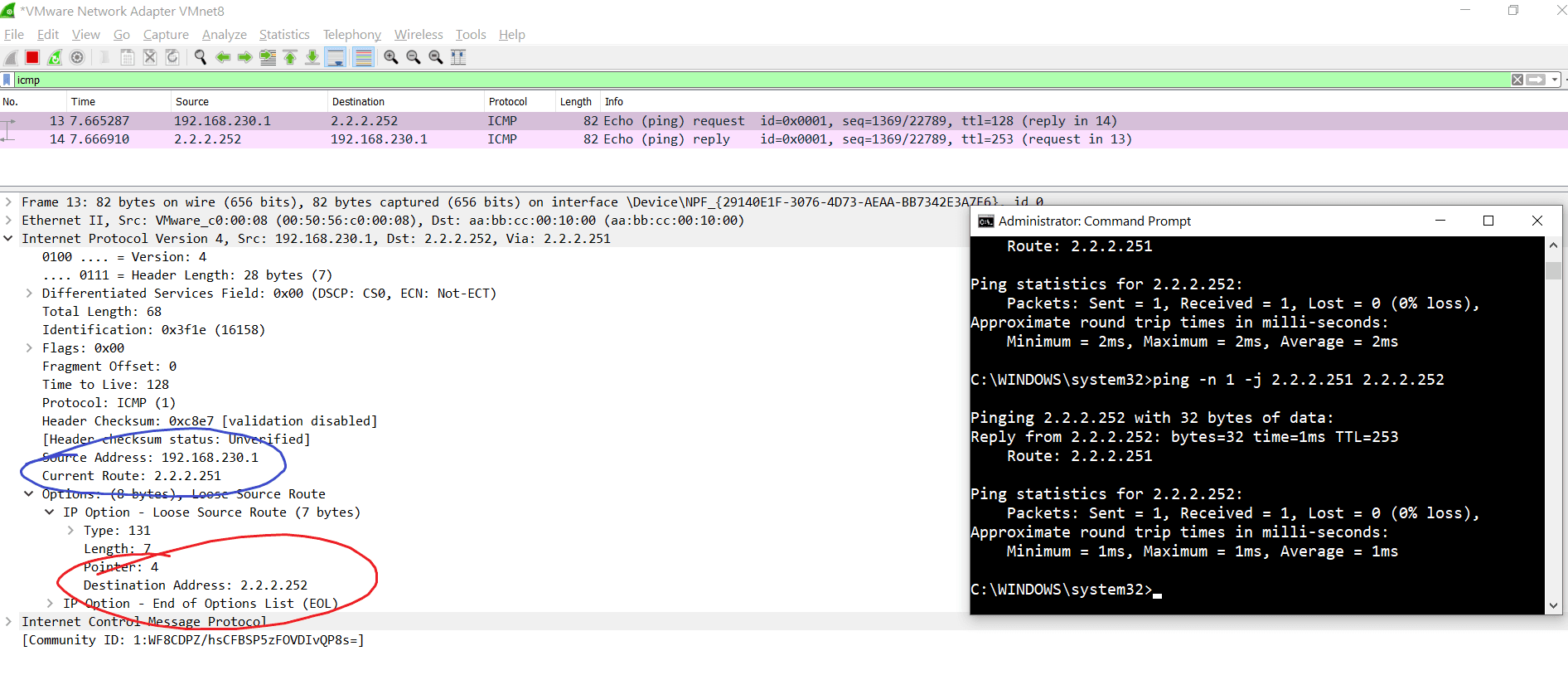The image size is (1568, 675).
Task: Expand Internet Control Message Protocol row
Action: tap(8, 622)
